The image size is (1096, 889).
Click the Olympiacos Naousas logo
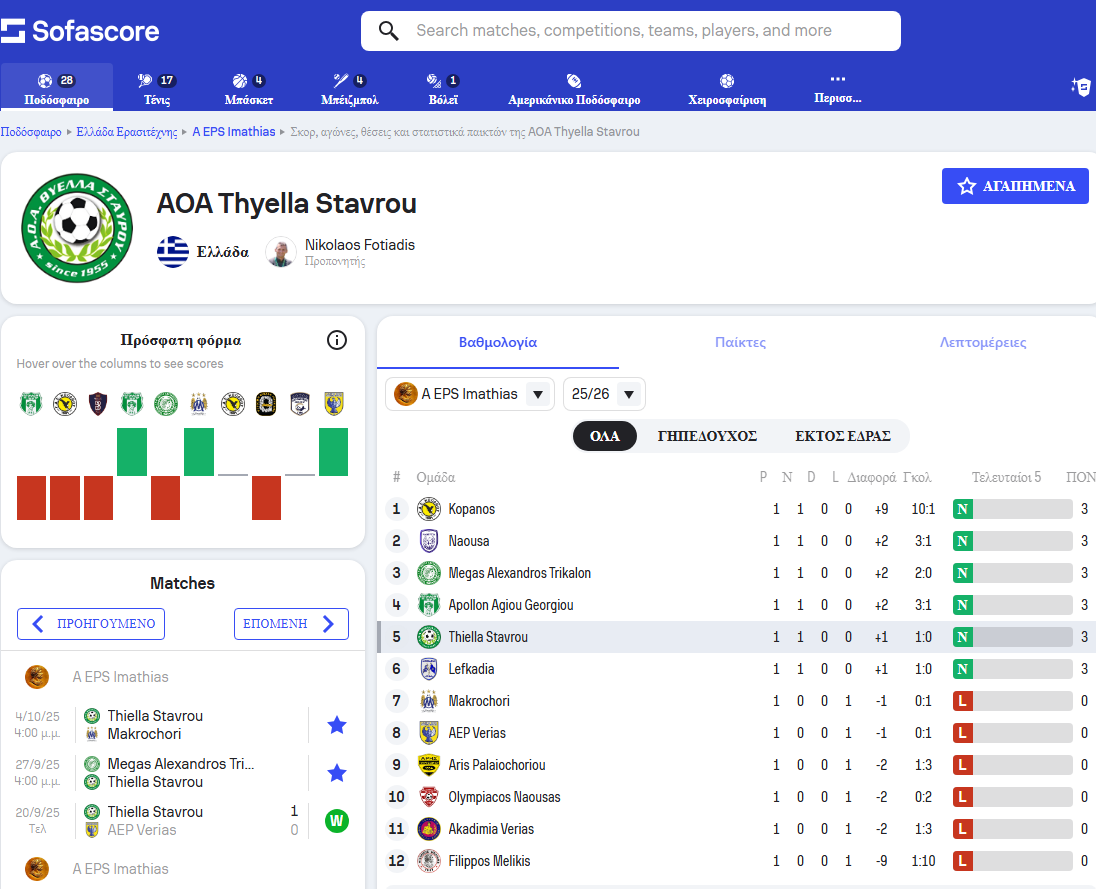(428, 797)
